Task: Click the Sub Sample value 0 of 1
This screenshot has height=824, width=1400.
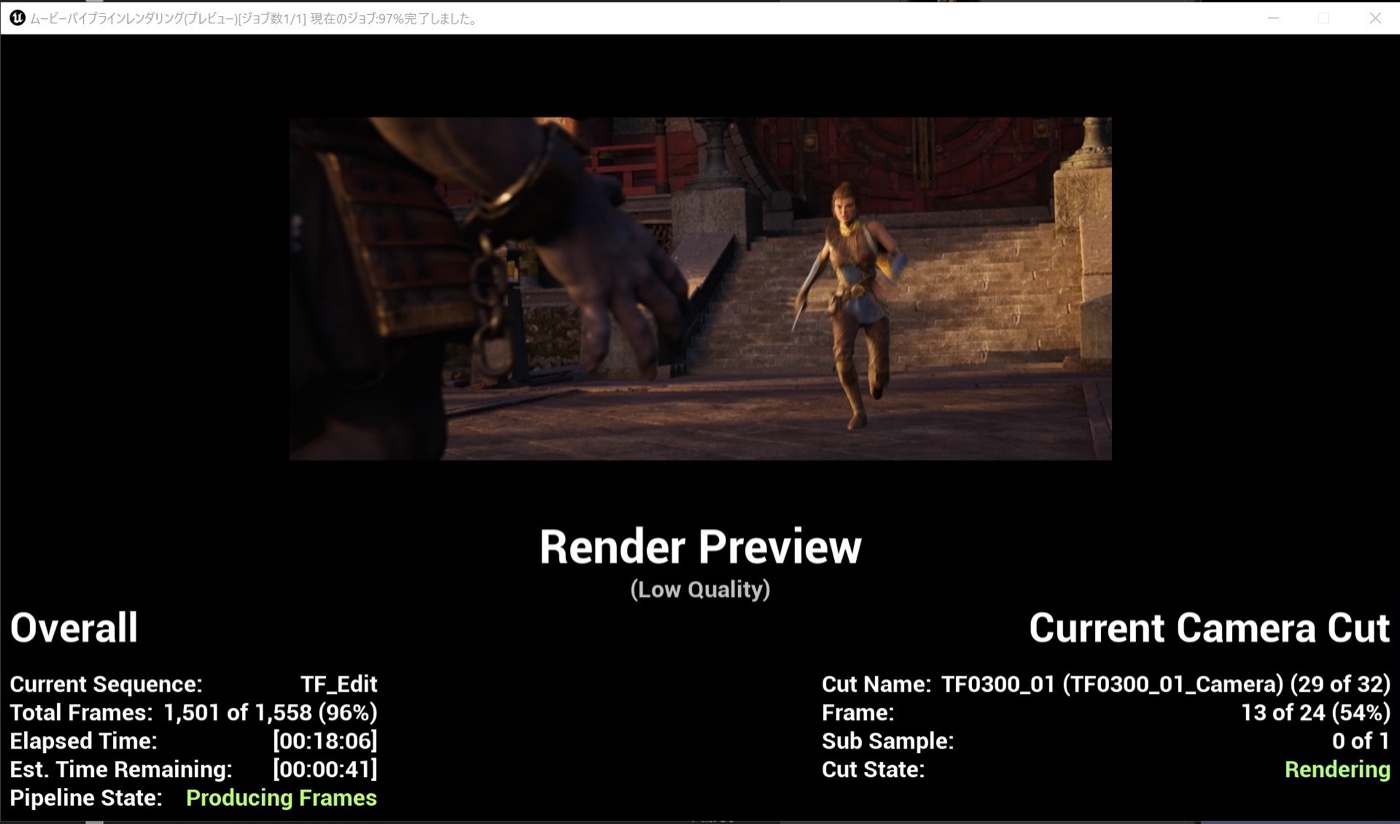Action: (1361, 741)
